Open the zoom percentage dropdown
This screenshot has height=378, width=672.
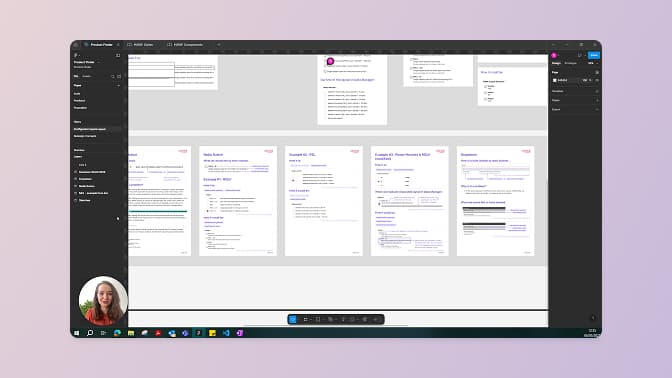tap(592, 63)
